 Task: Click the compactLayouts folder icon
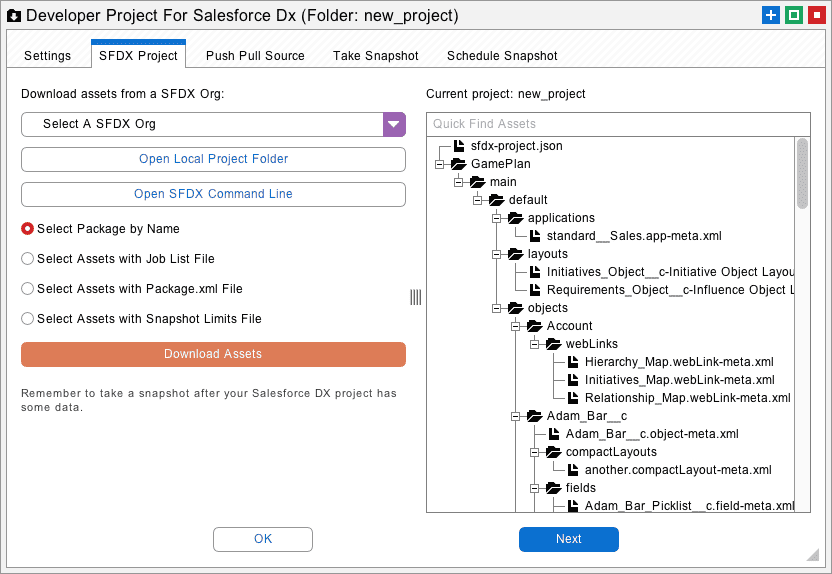click(x=554, y=453)
